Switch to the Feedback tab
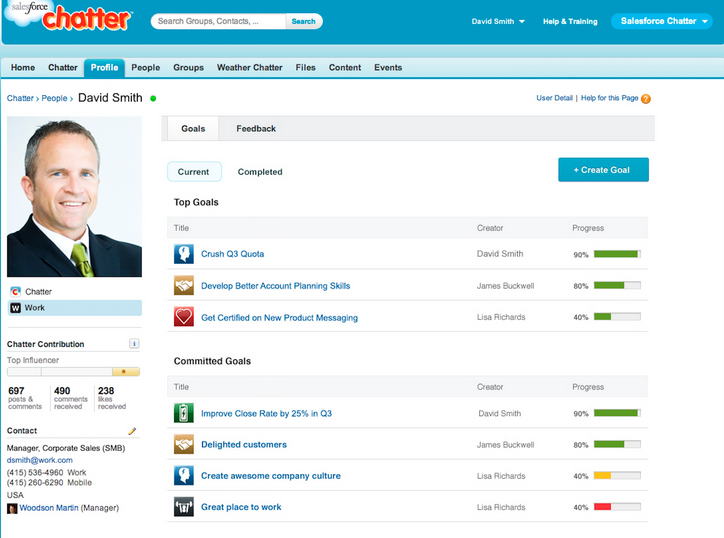The height and width of the screenshot is (538, 724). 256,128
